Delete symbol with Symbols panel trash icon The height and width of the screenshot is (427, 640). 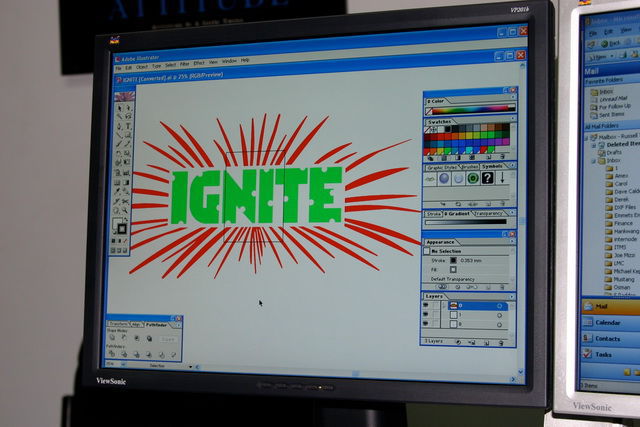click(x=502, y=203)
